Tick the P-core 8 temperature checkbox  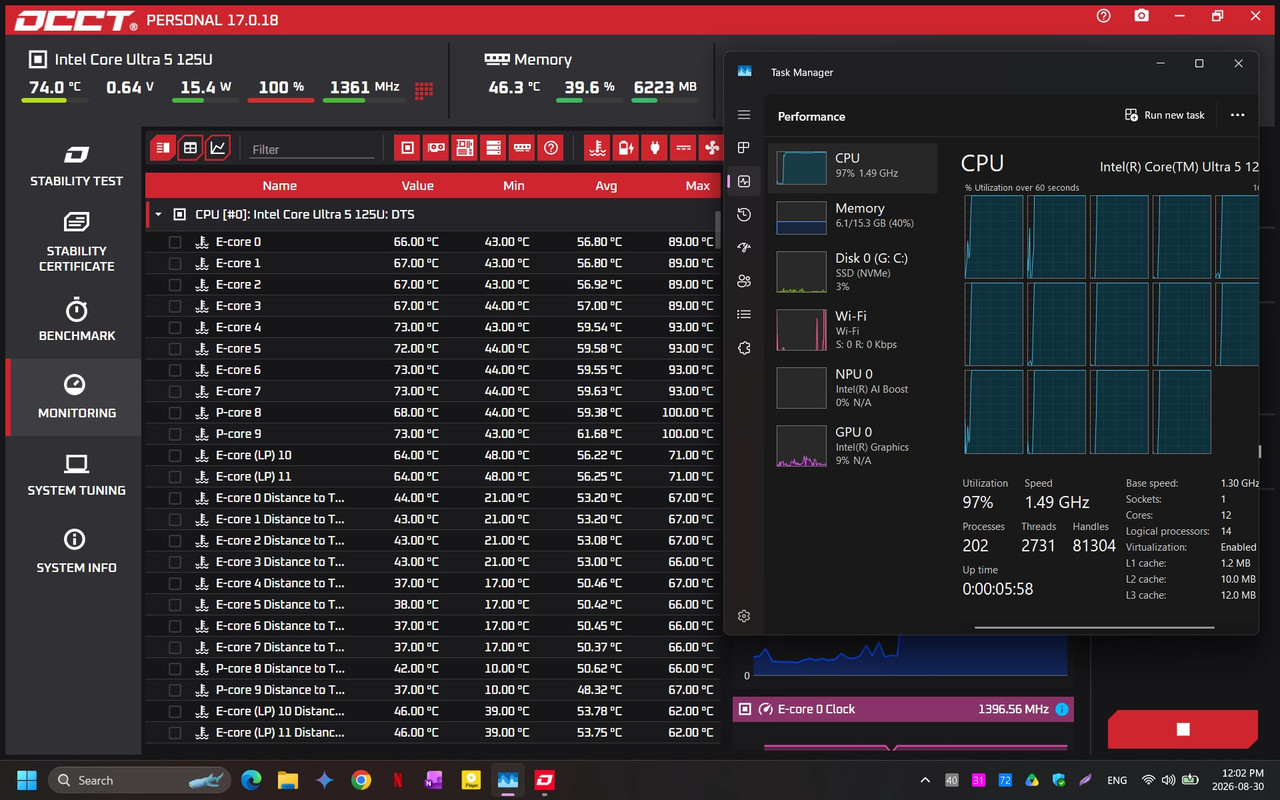click(175, 413)
